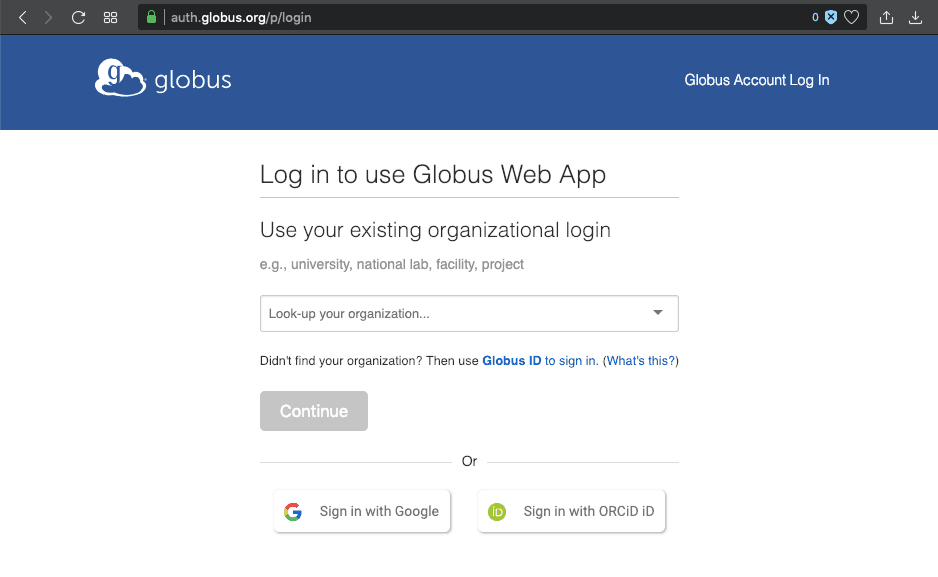Click Globus Account Log In header text

(756, 80)
